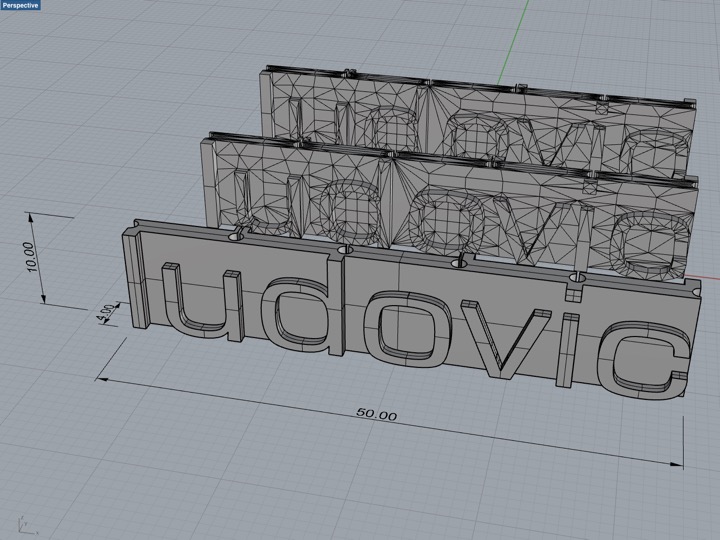Open the Perspective viewport title menu
The width and height of the screenshot is (720, 540).
(x=20, y=5)
